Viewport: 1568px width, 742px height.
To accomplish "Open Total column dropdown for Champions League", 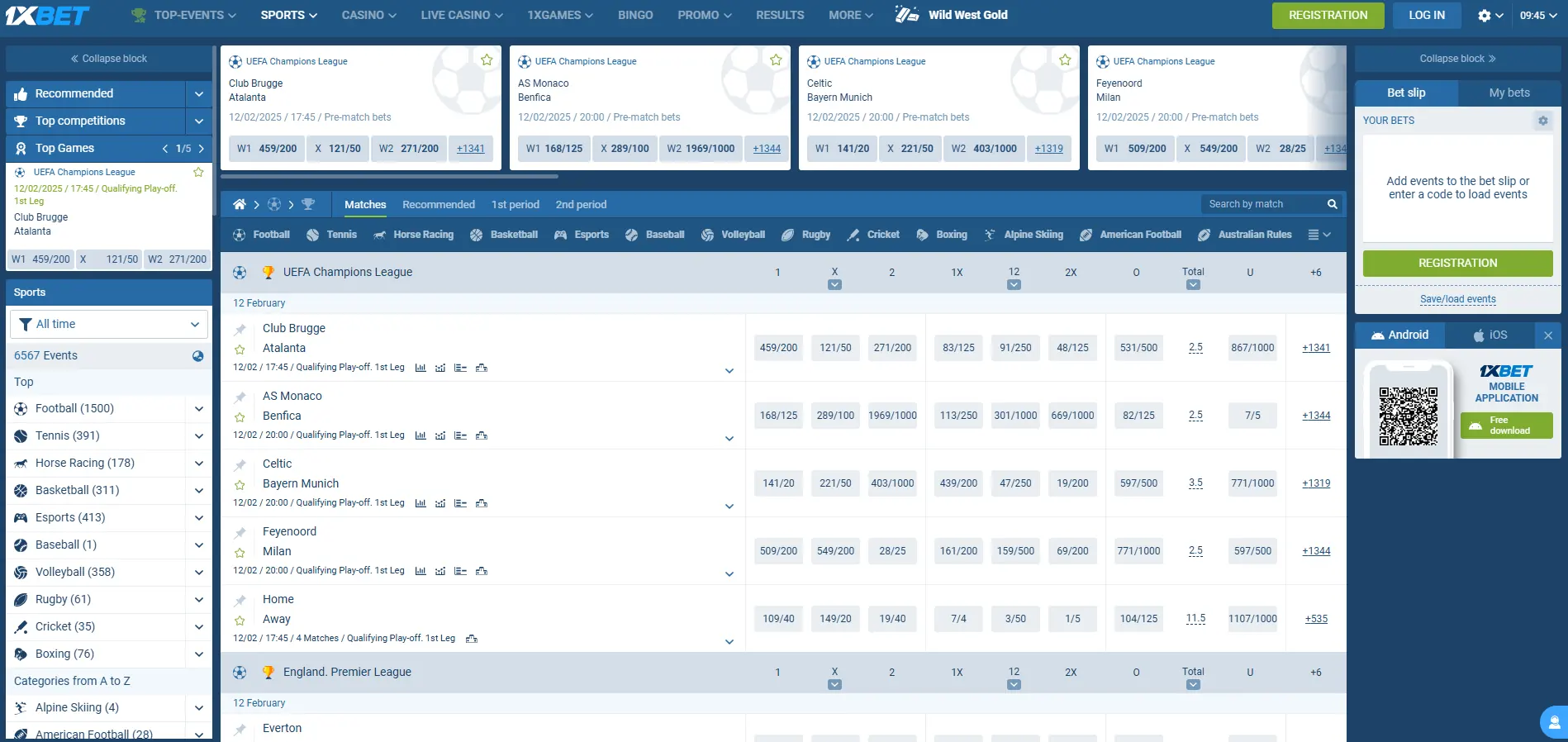I will (x=1193, y=285).
